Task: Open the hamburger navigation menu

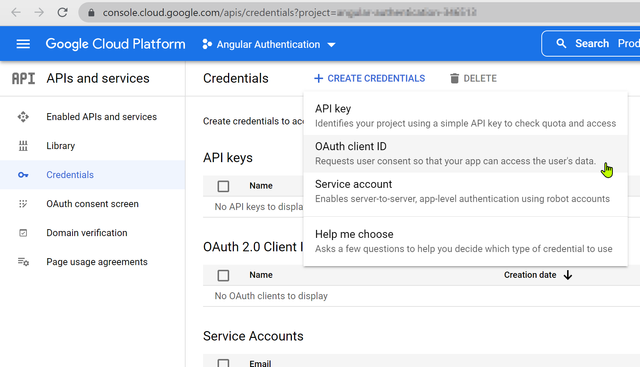Action: point(23,44)
